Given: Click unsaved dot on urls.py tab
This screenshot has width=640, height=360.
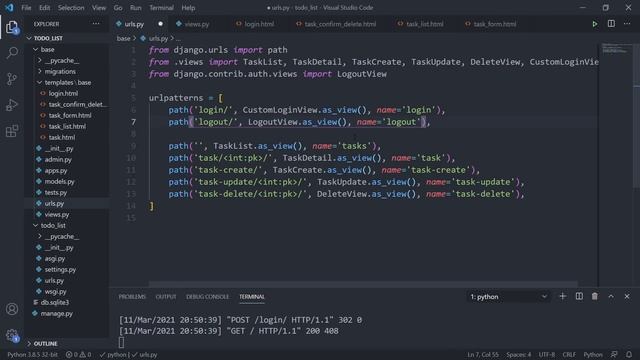Looking at the screenshot, I should click(x=160, y=24).
